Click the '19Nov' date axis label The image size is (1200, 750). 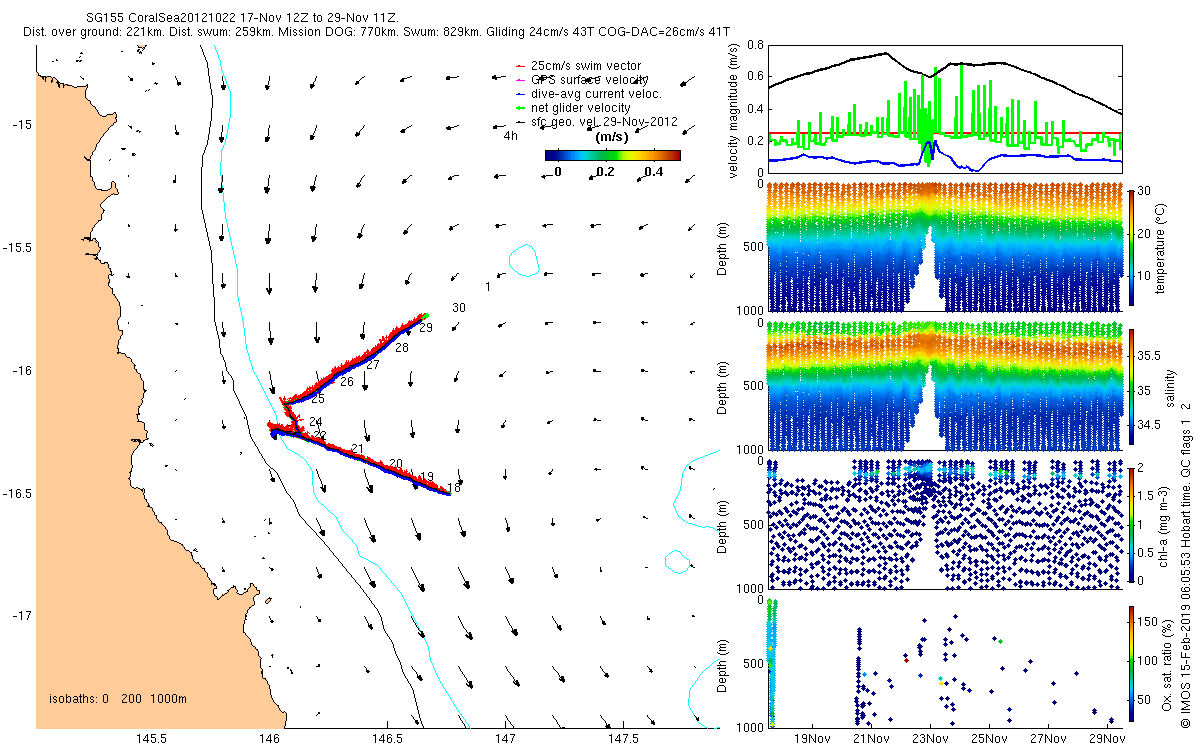click(x=812, y=738)
